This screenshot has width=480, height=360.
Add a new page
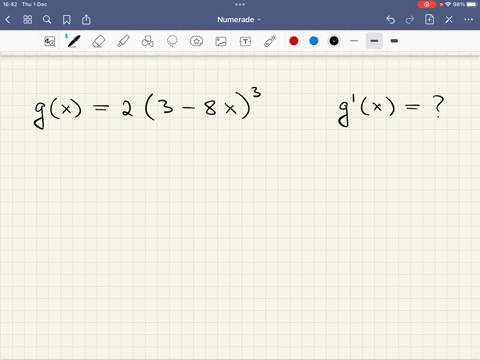coord(429,20)
